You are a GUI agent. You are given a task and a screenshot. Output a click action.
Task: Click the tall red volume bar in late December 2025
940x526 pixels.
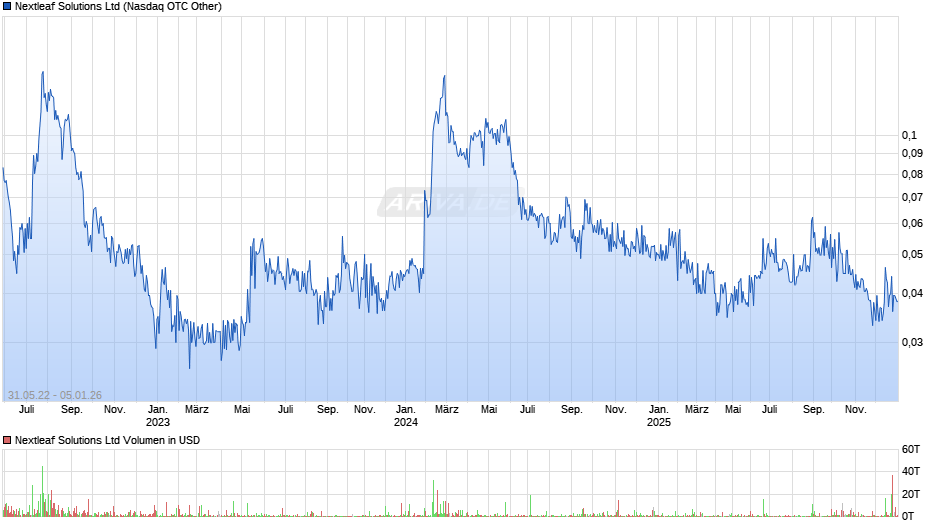click(892, 496)
